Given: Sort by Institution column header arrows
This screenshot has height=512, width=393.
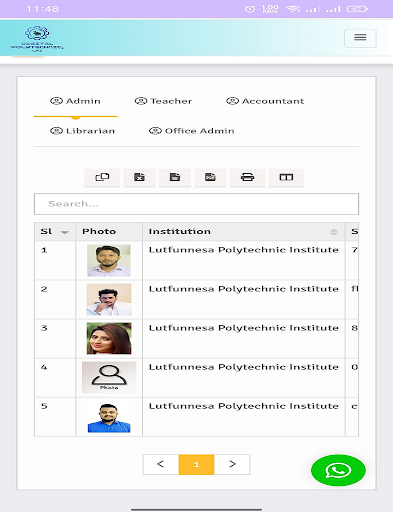Looking at the screenshot, I should click(x=334, y=232).
